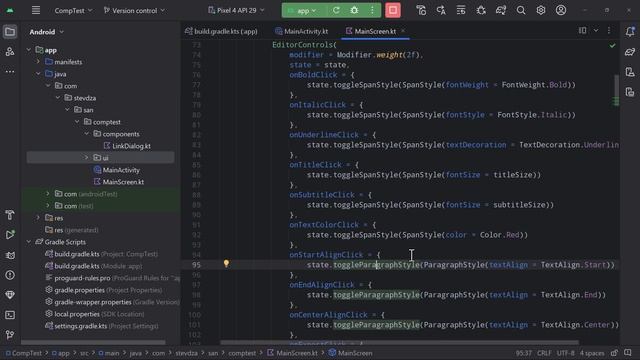Open more run actions menu
Viewport: 640px width, 360px height.
(372, 10)
